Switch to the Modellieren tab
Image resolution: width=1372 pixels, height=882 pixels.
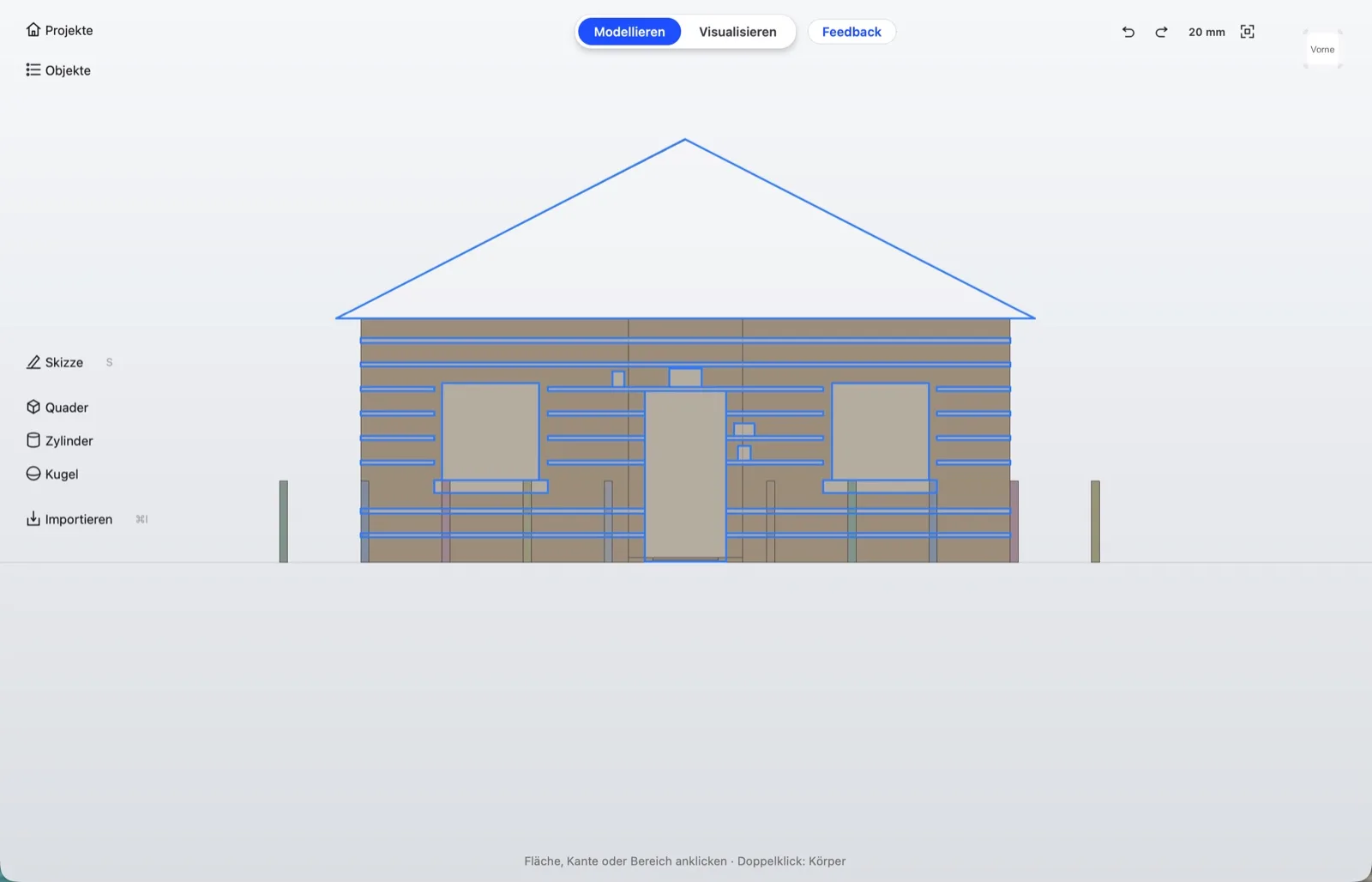(x=629, y=32)
